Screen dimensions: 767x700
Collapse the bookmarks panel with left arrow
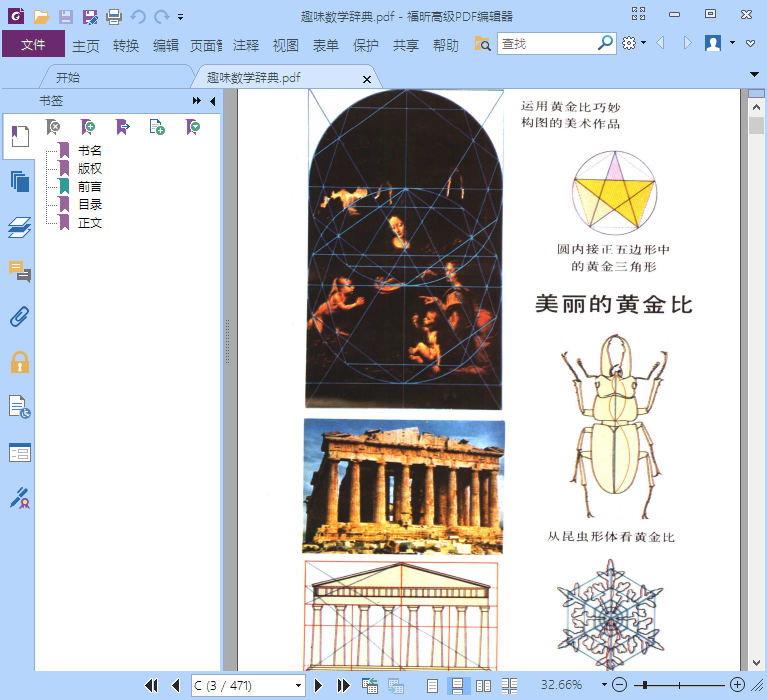tap(212, 101)
